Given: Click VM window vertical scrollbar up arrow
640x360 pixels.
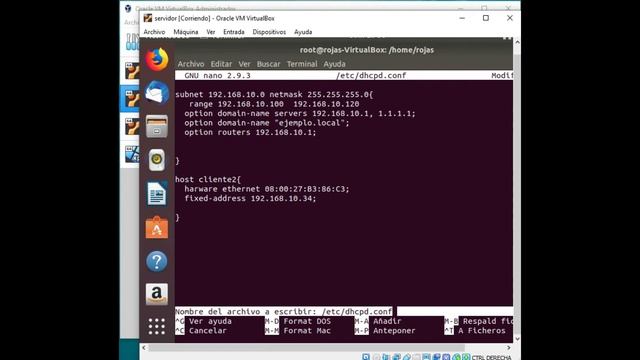Looking at the screenshot, I should (x=517, y=42).
